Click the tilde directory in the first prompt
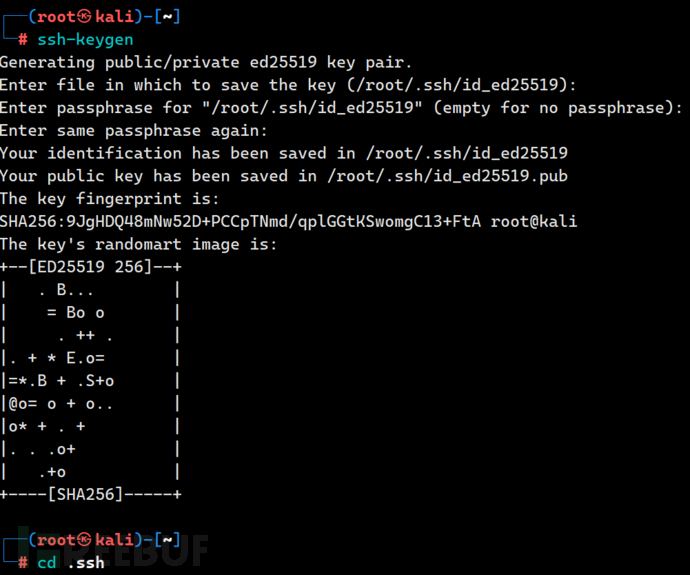This screenshot has height=575, width=690. [x=168, y=17]
